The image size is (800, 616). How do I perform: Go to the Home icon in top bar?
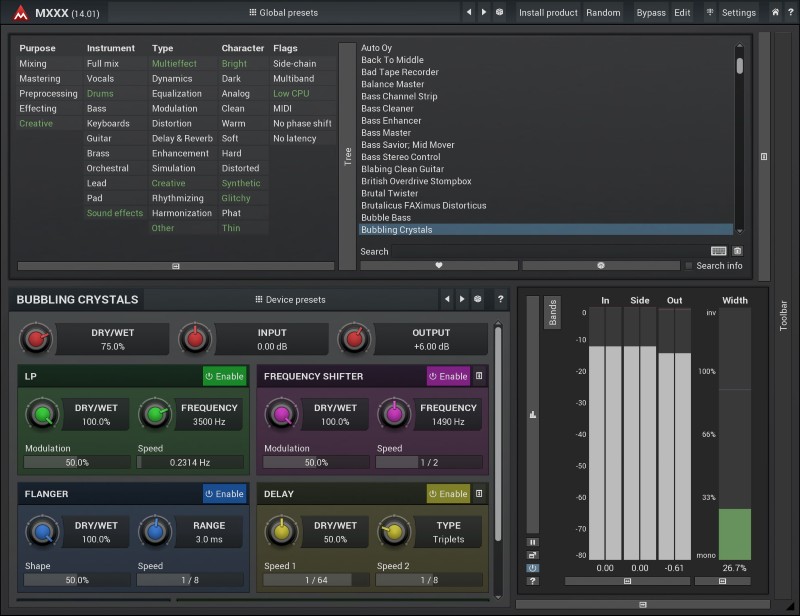coord(775,13)
